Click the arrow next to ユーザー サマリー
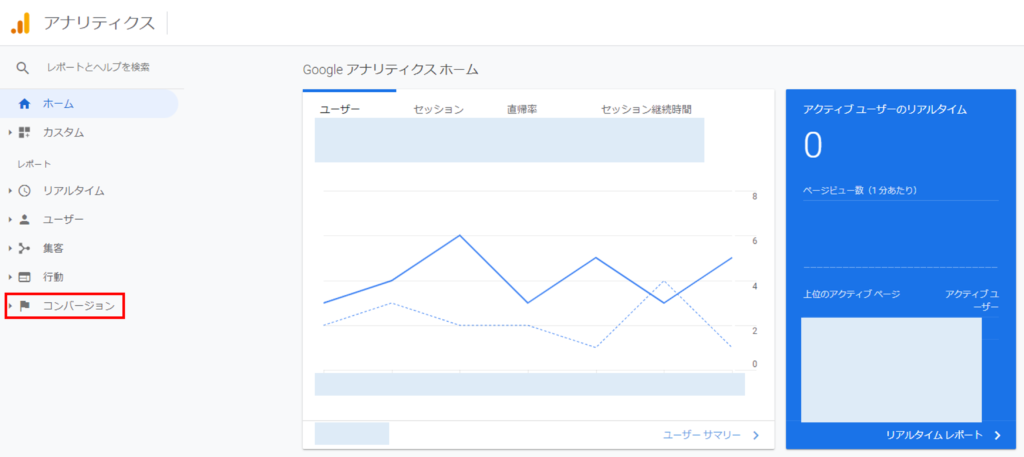This screenshot has height=457, width=1024. tap(756, 435)
